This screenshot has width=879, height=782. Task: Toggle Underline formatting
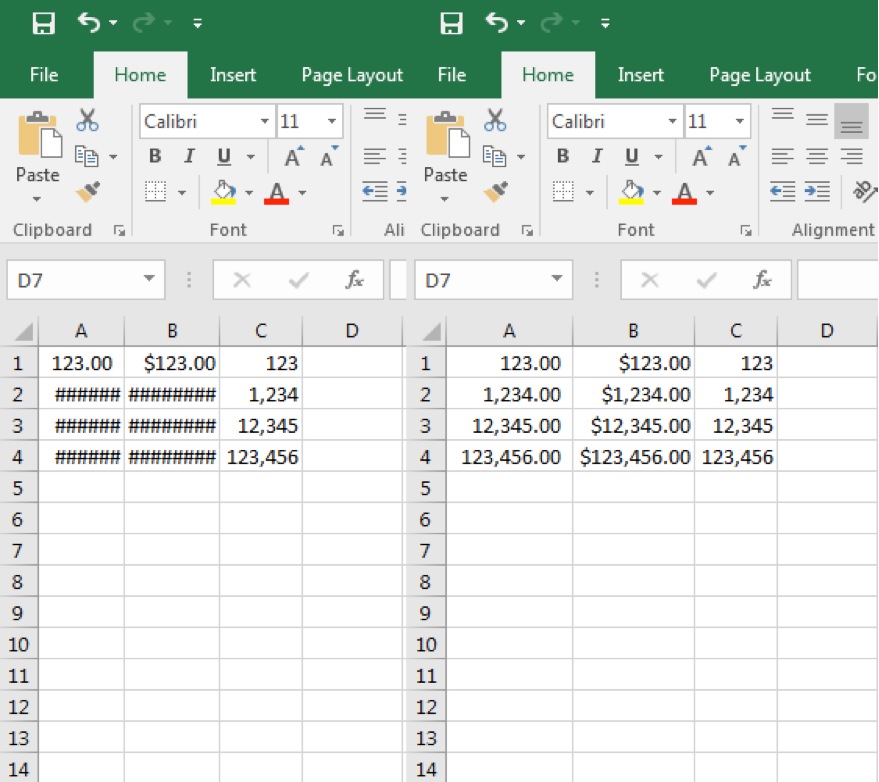pos(222,157)
